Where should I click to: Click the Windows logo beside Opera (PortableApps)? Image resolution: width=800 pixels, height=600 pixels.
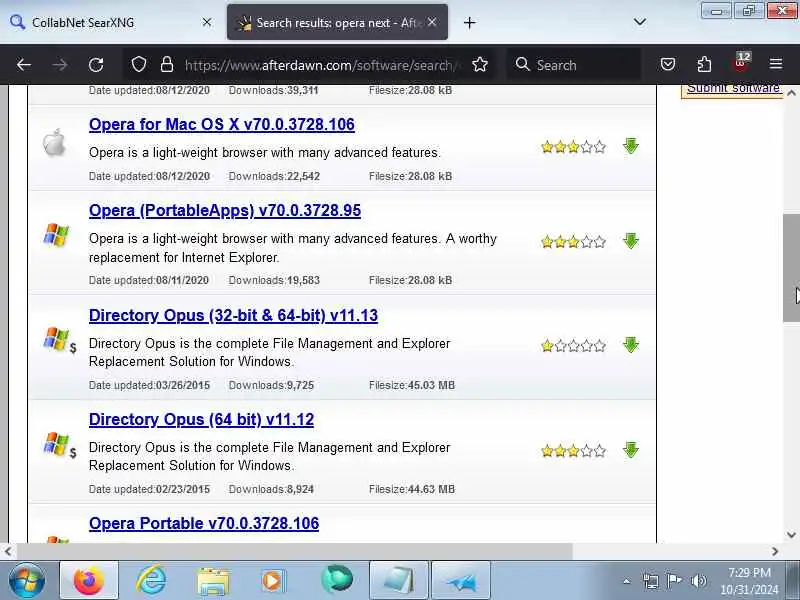(x=56, y=235)
